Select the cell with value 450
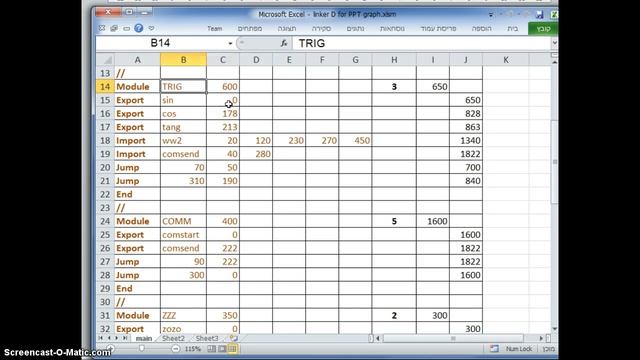640x360 pixels. click(x=355, y=141)
